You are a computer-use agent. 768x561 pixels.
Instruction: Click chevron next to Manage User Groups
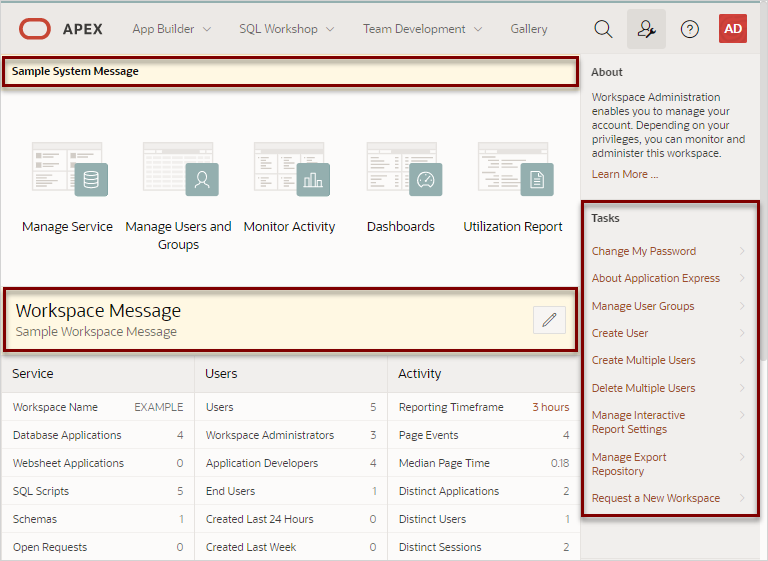[742, 306]
